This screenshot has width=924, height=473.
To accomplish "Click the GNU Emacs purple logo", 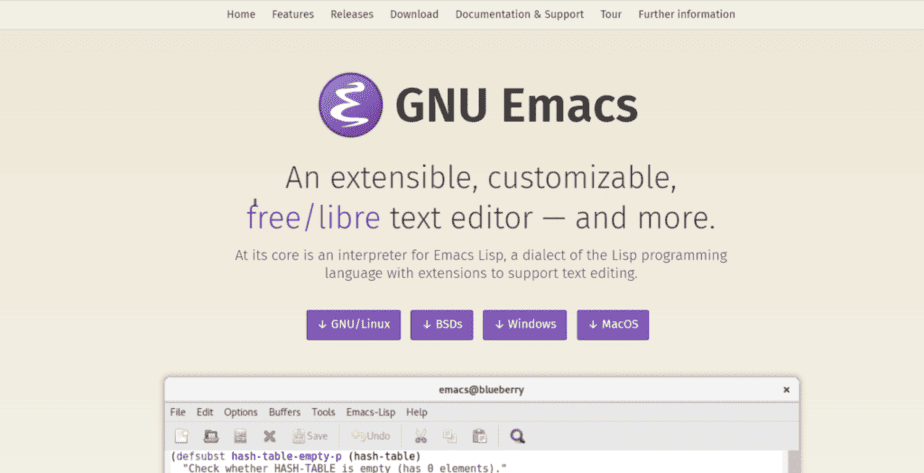I will click(351, 105).
